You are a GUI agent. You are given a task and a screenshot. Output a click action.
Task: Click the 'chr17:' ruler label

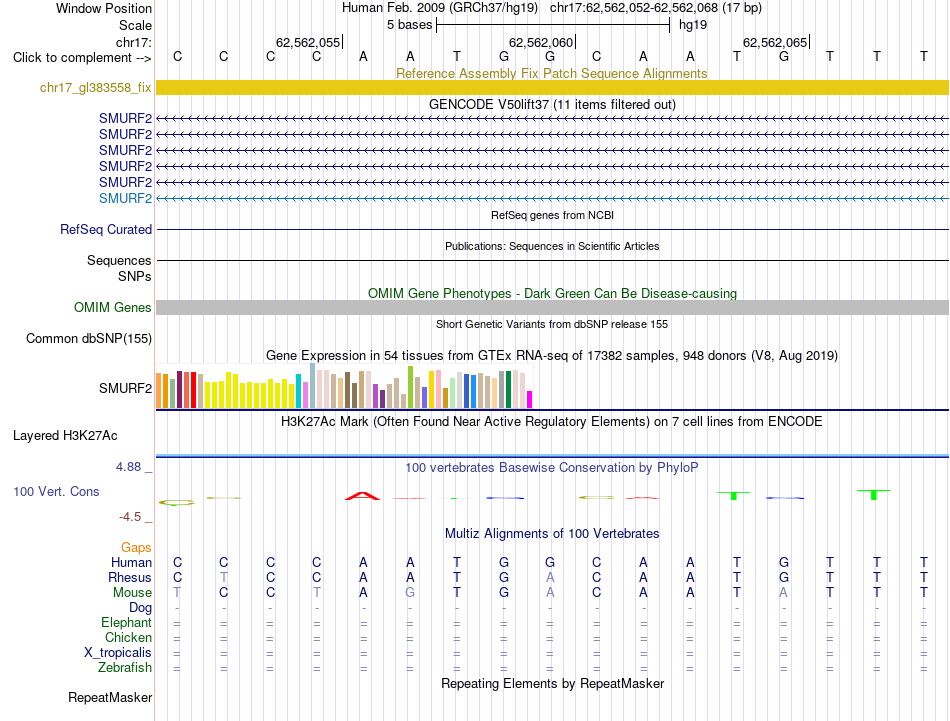(133, 42)
